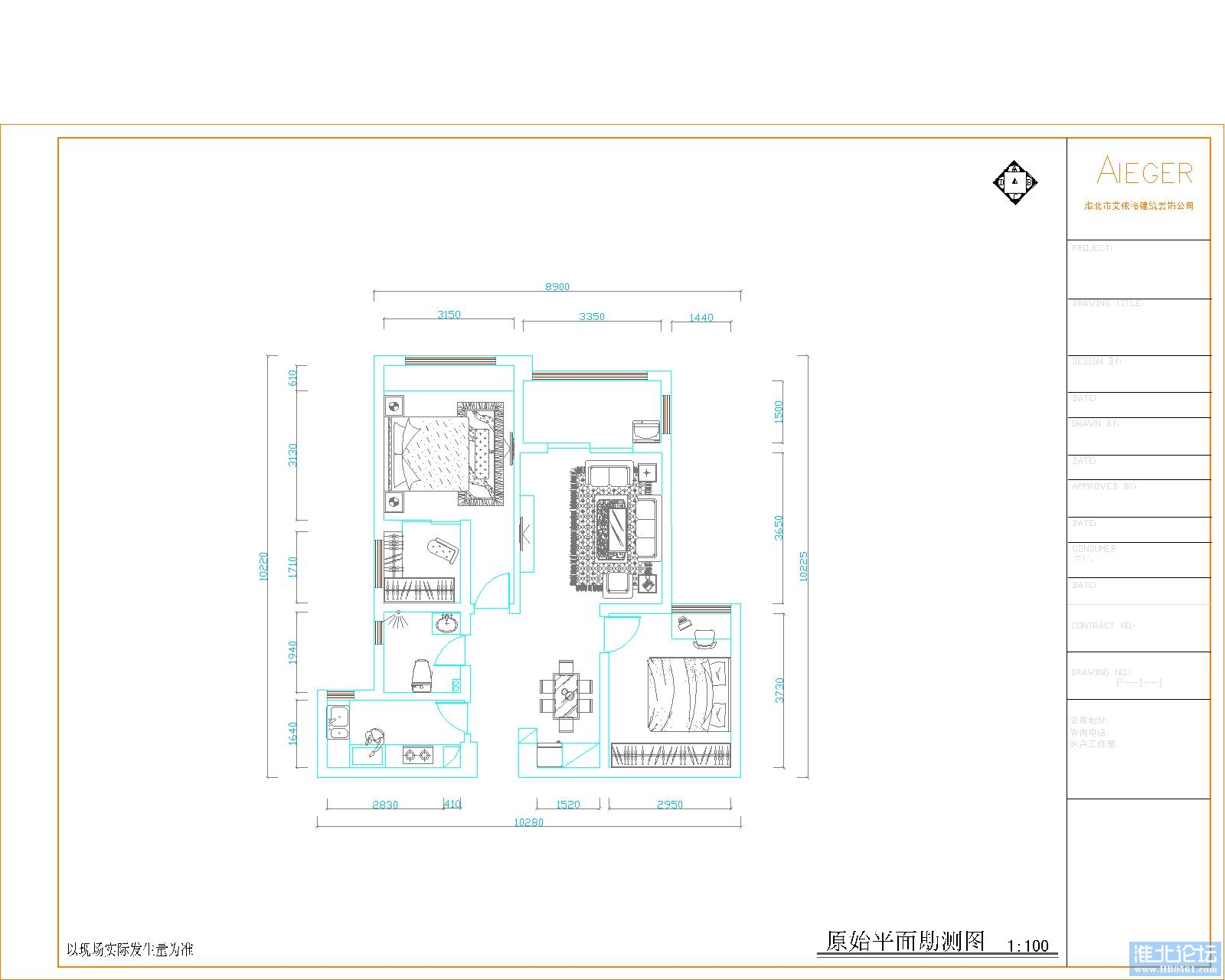Click the AIEGER company logo

coord(1145,171)
